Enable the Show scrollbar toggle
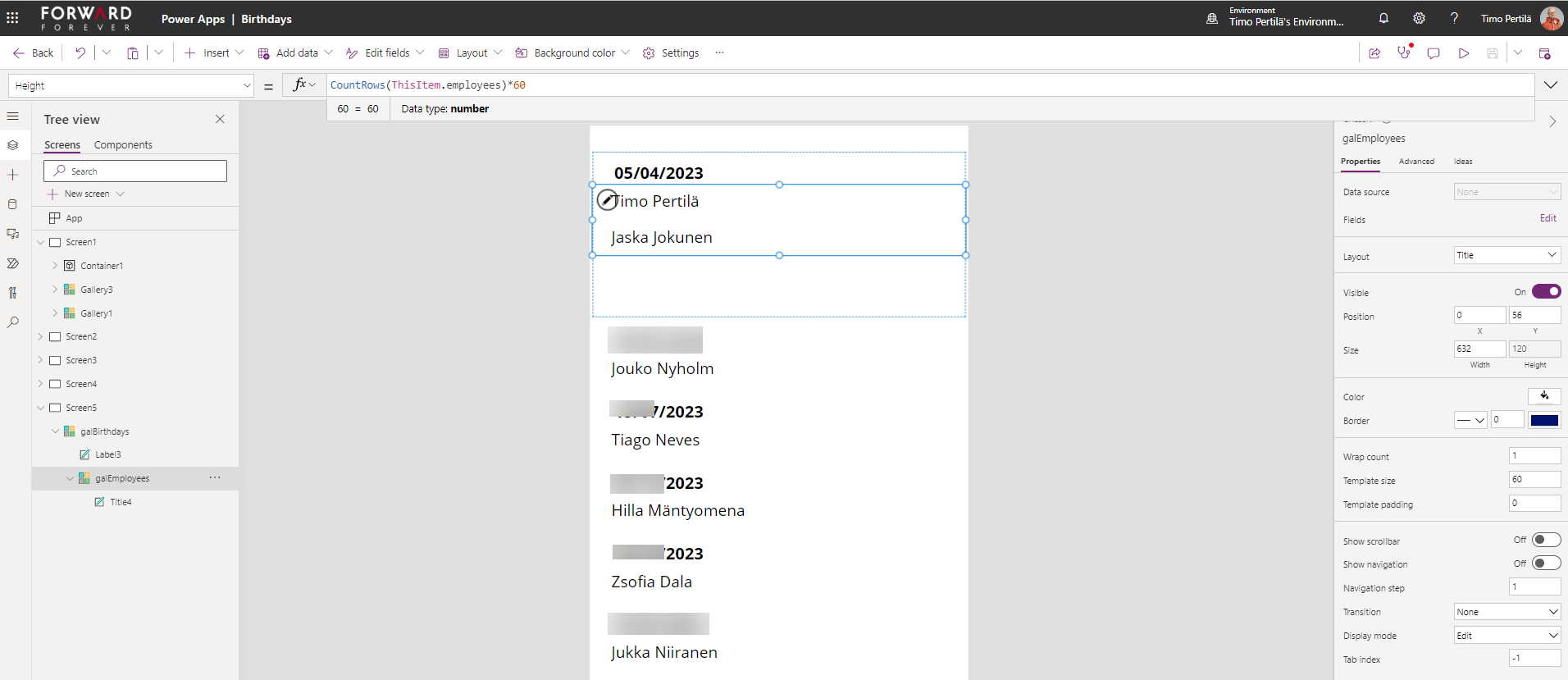Image resolution: width=1568 pixels, height=680 pixels. pyautogui.click(x=1546, y=540)
